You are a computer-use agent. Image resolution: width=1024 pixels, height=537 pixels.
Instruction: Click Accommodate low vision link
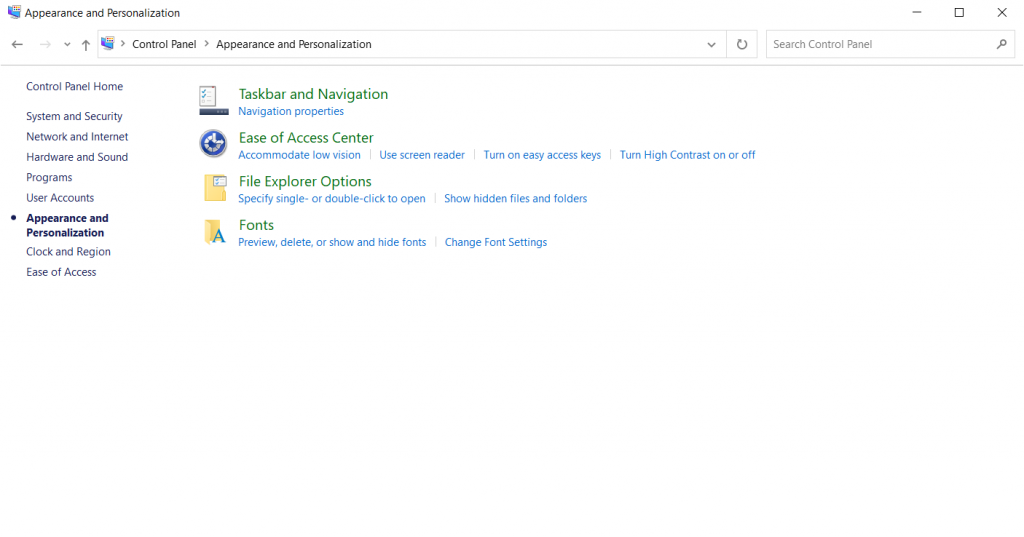click(x=299, y=155)
